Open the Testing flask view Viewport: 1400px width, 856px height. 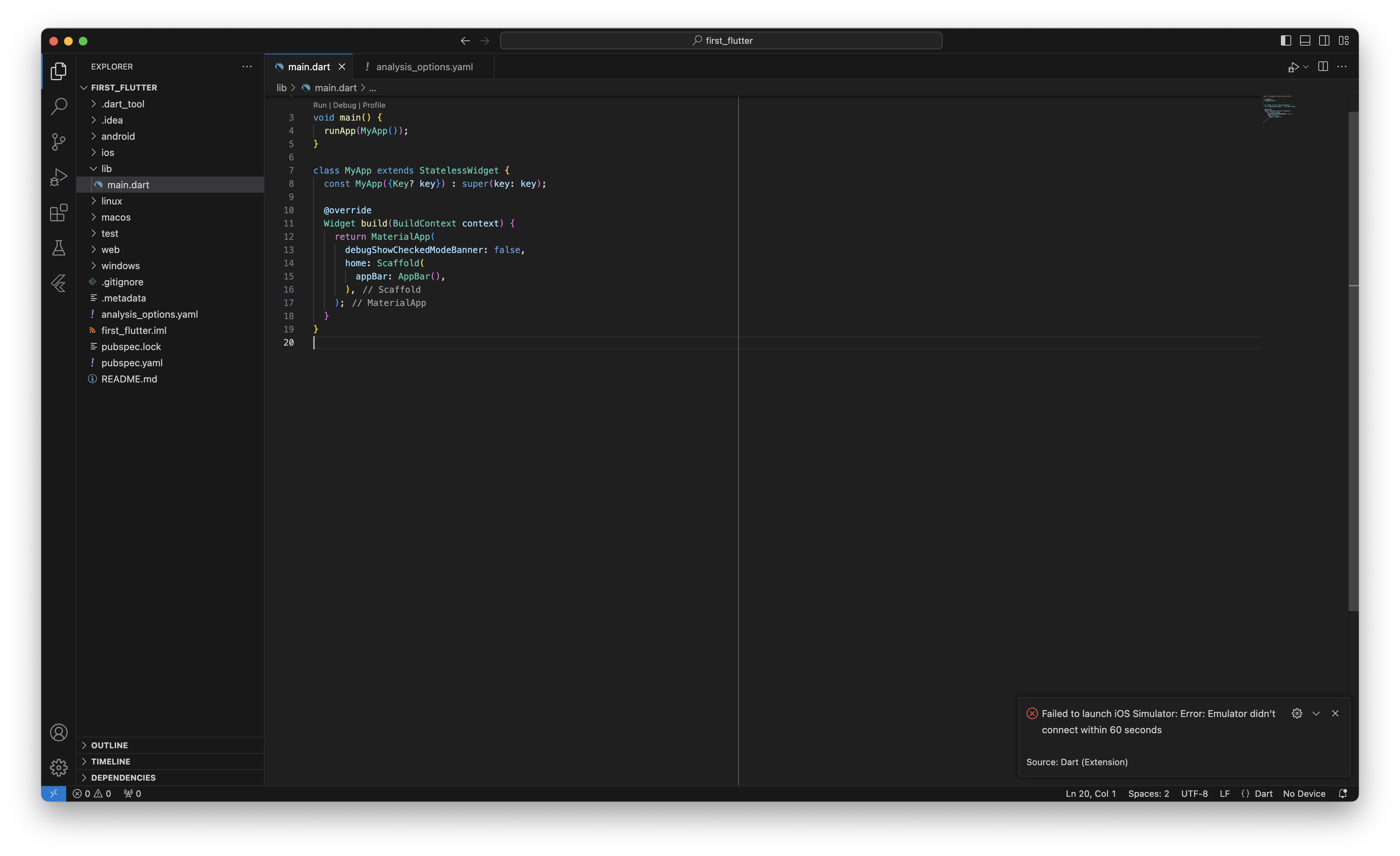58,248
